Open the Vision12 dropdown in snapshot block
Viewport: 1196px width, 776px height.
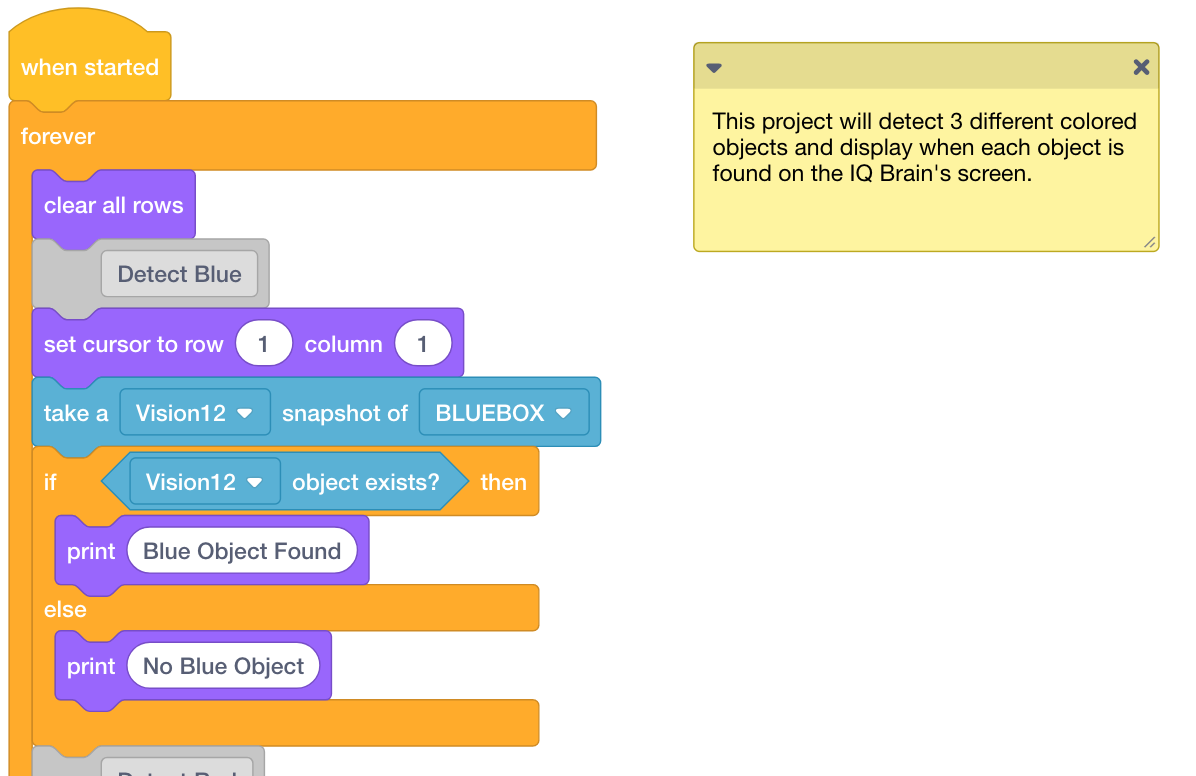click(195, 413)
